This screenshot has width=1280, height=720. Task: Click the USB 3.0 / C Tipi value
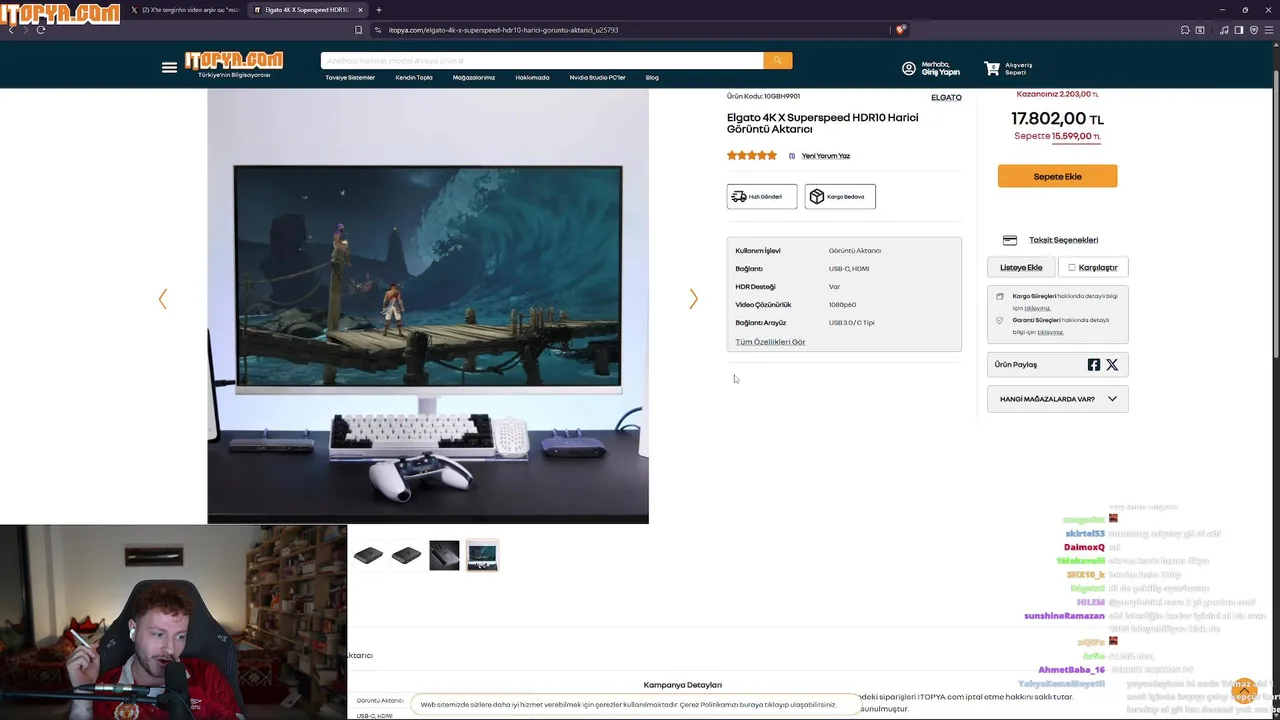(x=851, y=323)
